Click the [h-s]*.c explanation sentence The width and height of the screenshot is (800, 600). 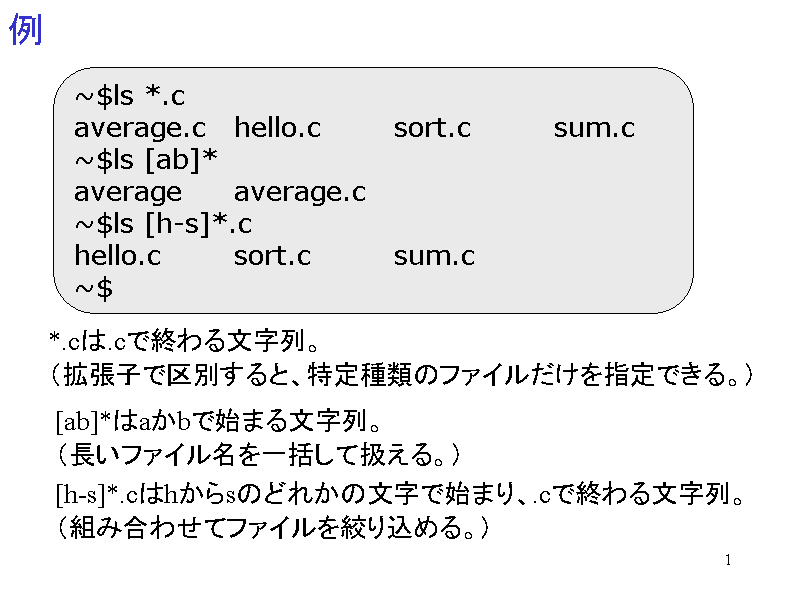click(x=400, y=494)
